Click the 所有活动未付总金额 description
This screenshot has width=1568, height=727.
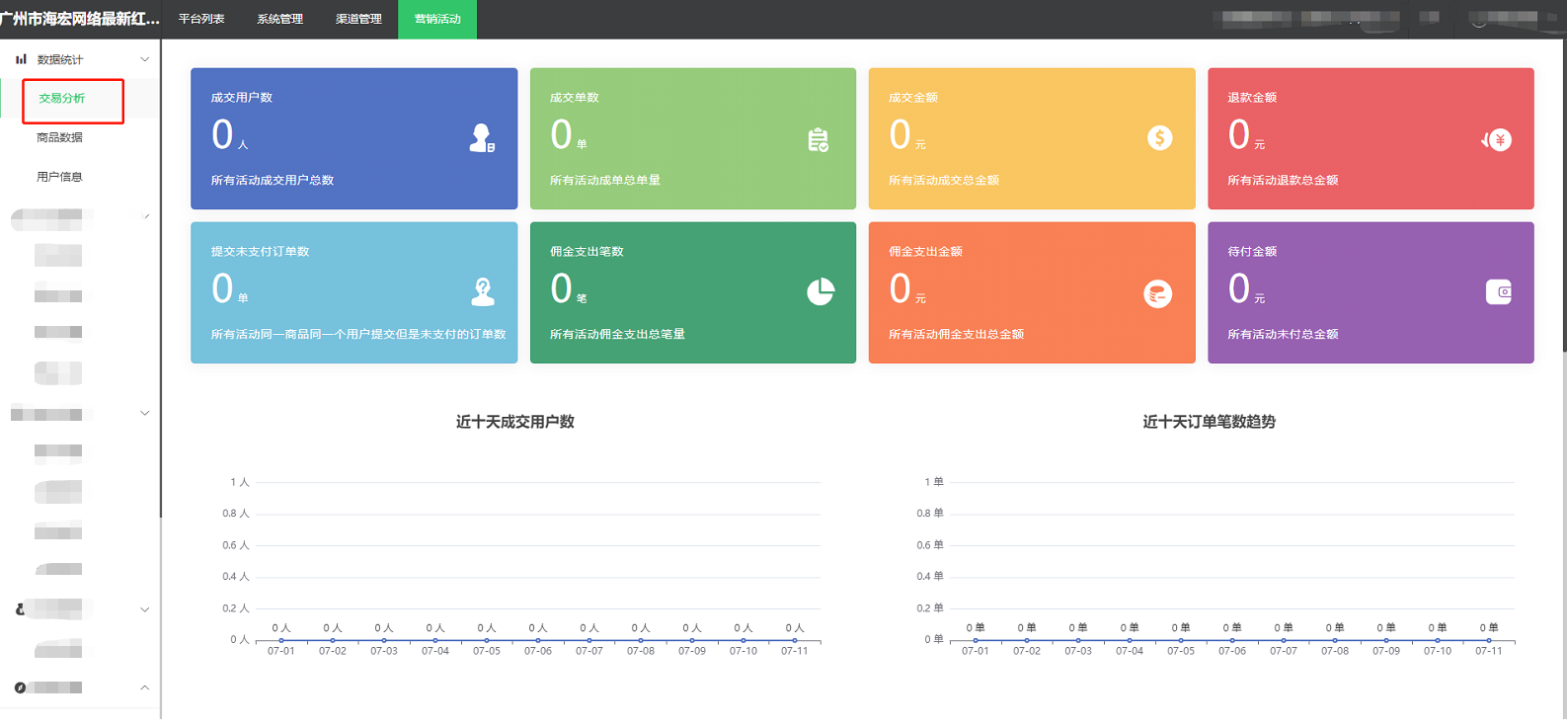pyautogui.click(x=1283, y=335)
